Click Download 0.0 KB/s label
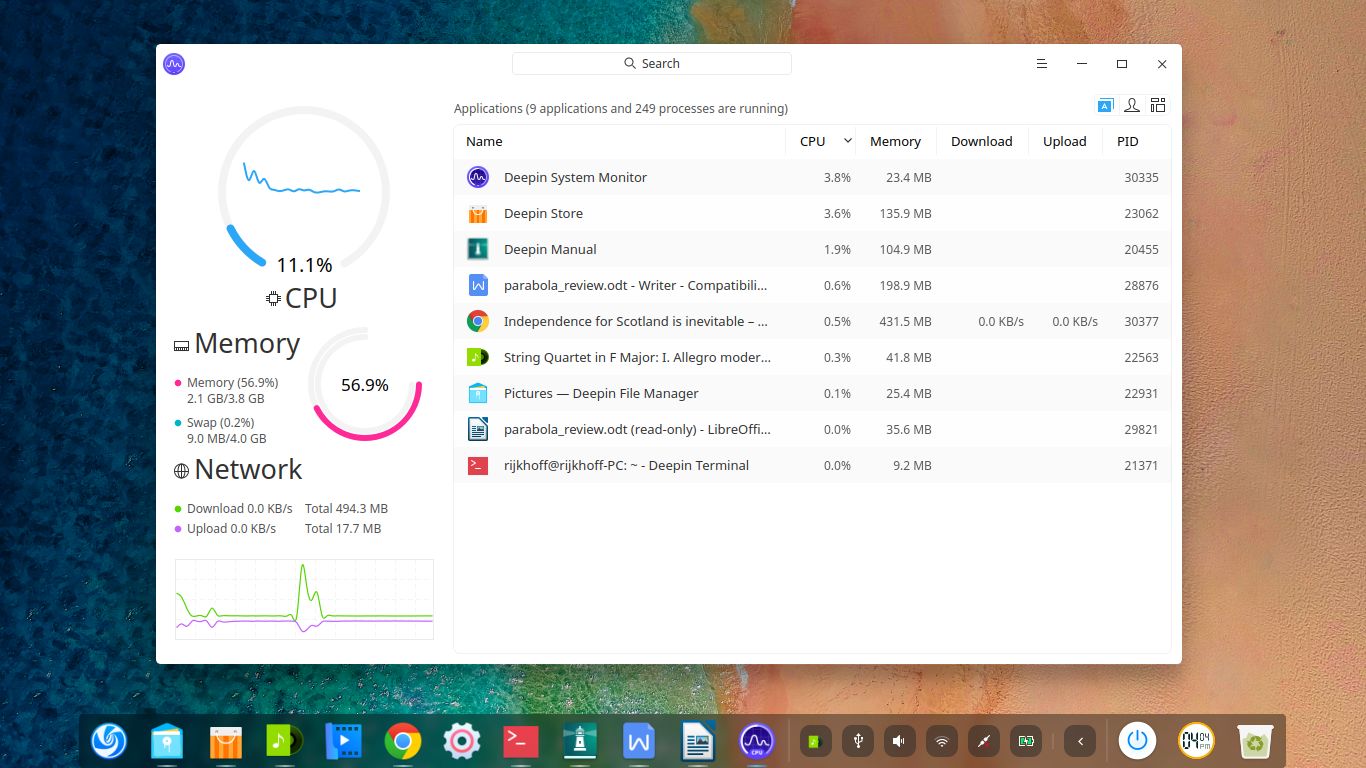 [x=239, y=508]
